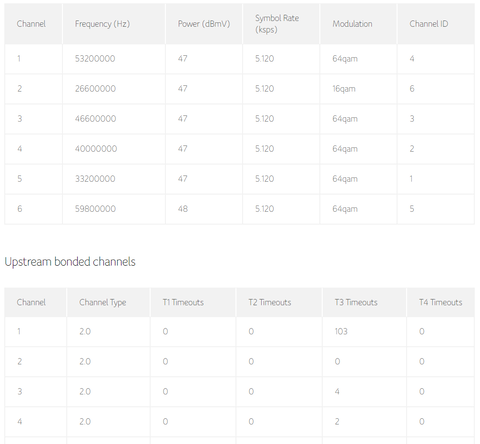The width and height of the screenshot is (480, 444).
Task: Select the T2 Timeouts column header
Action: (270, 302)
